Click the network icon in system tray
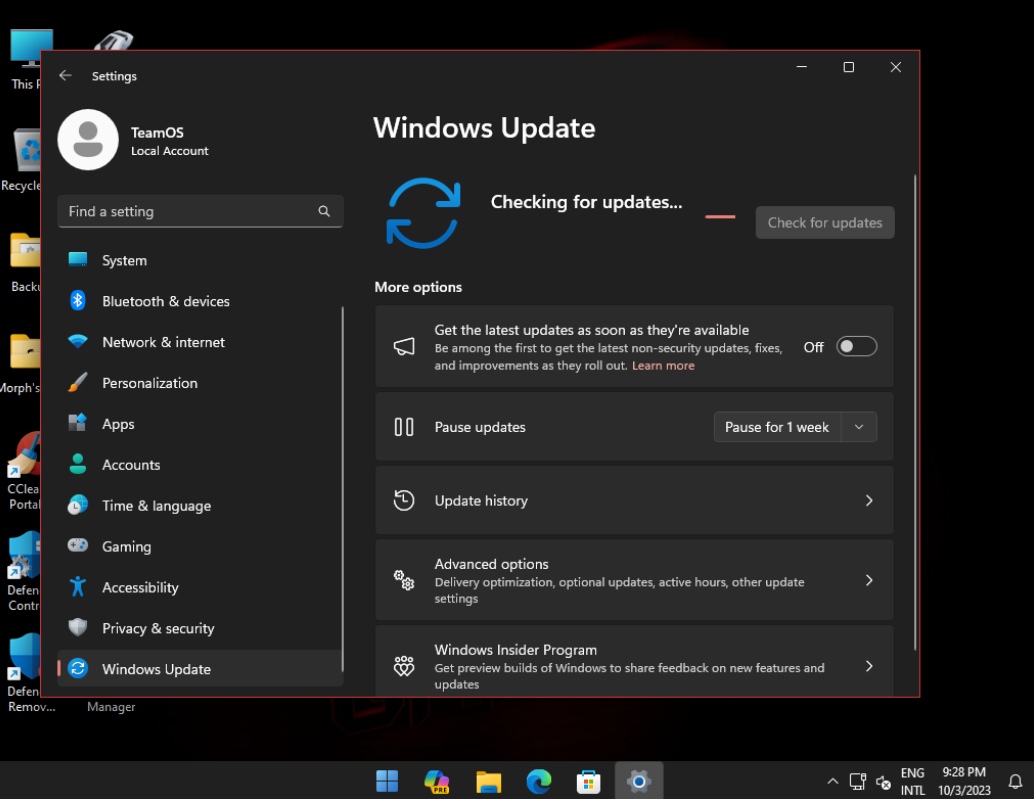The image size is (1034, 799). [x=857, y=782]
